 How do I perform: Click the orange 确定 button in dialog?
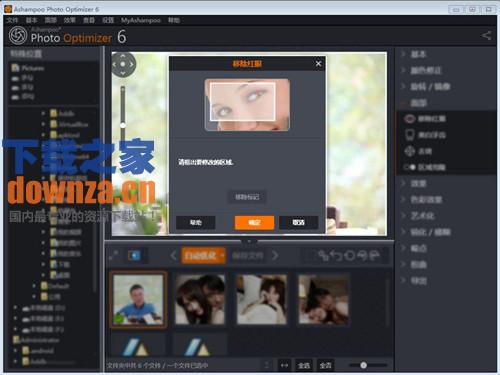click(x=254, y=223)
